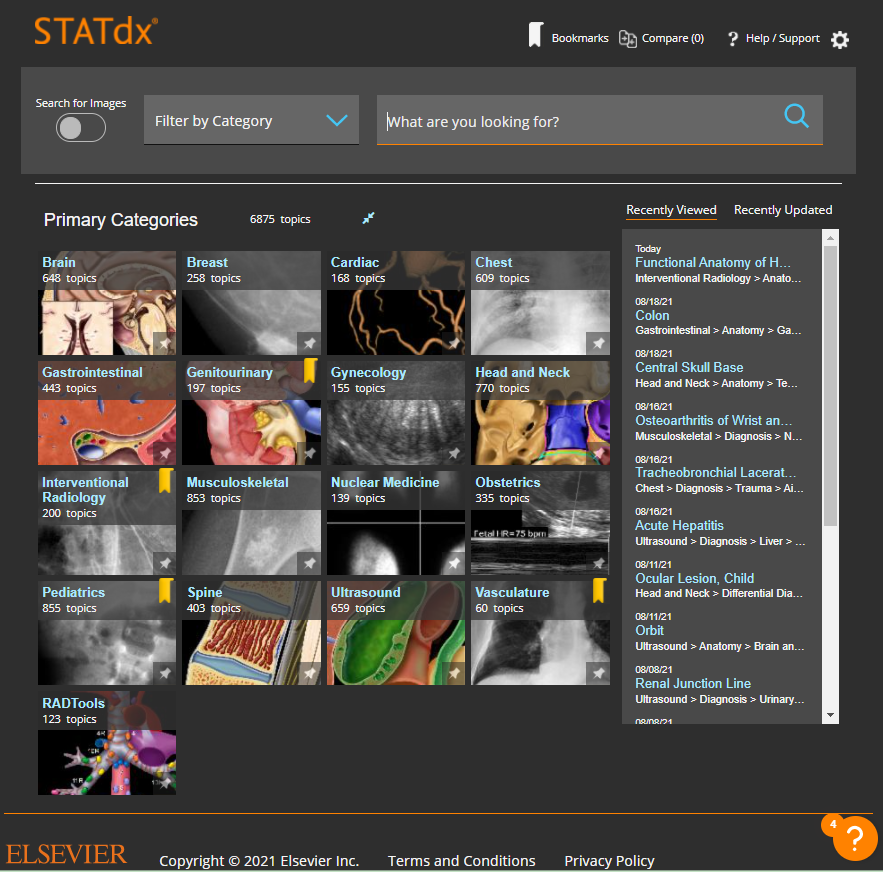Viewport: 883px width, 872px height.
Task: Pin the Gynecology category tile
Action: [x=454, y=453]
